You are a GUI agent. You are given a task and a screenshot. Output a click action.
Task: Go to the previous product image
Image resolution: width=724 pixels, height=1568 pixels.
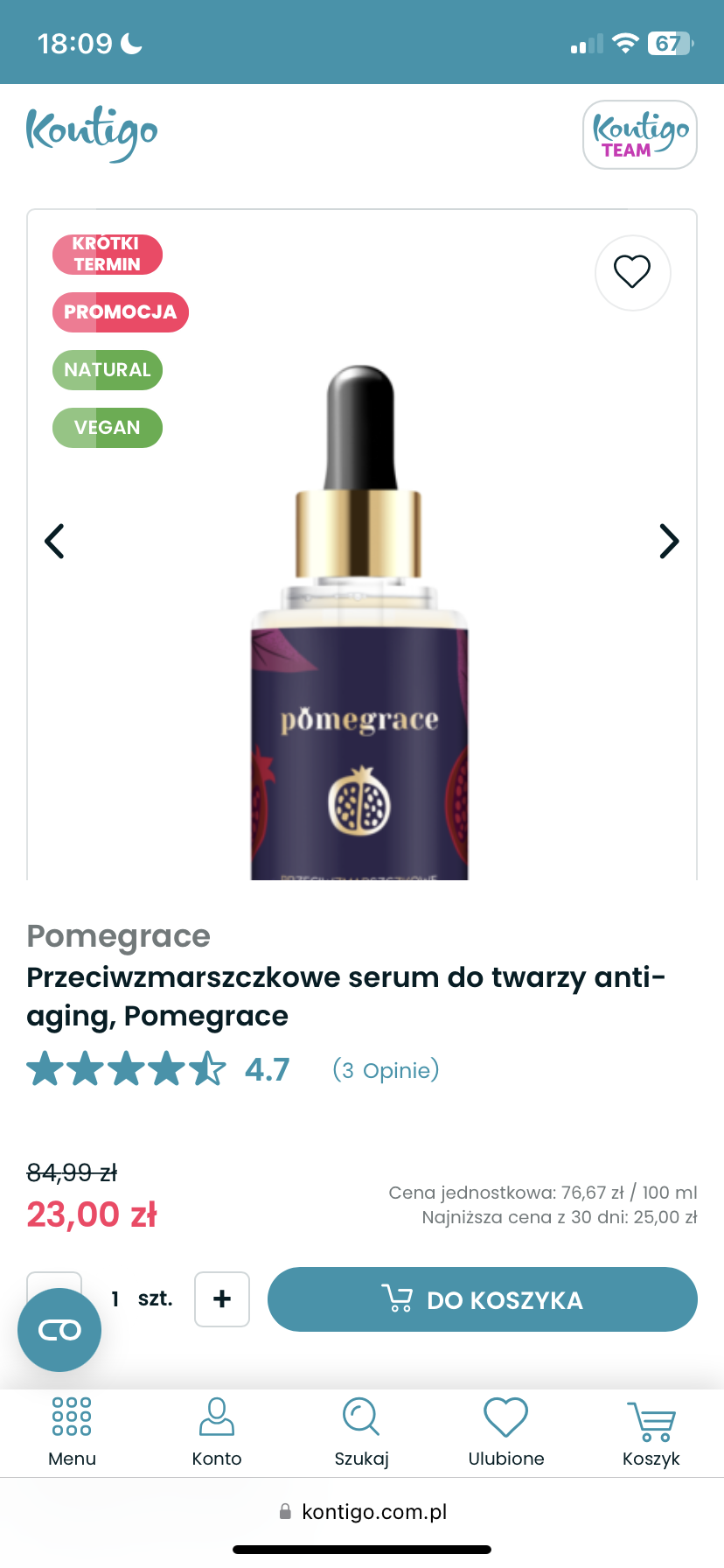point(54,541)
